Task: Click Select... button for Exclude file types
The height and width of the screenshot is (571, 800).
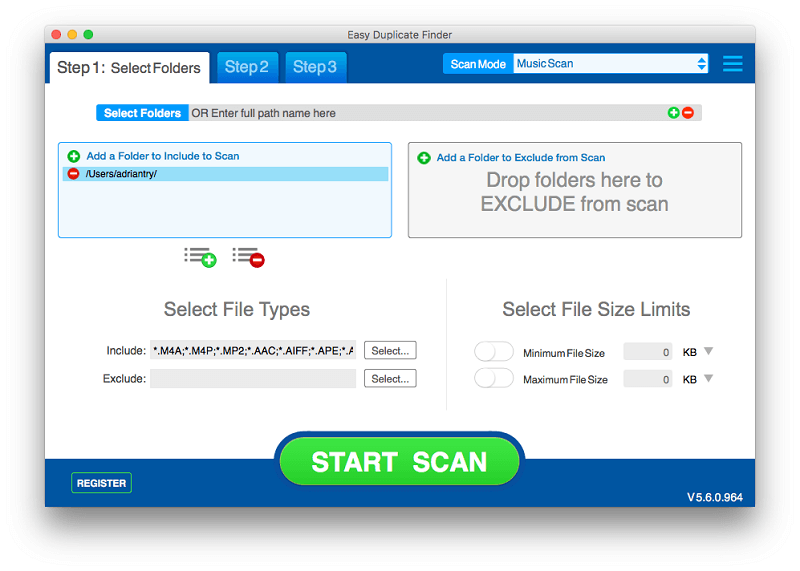Action: coord(390,379)
